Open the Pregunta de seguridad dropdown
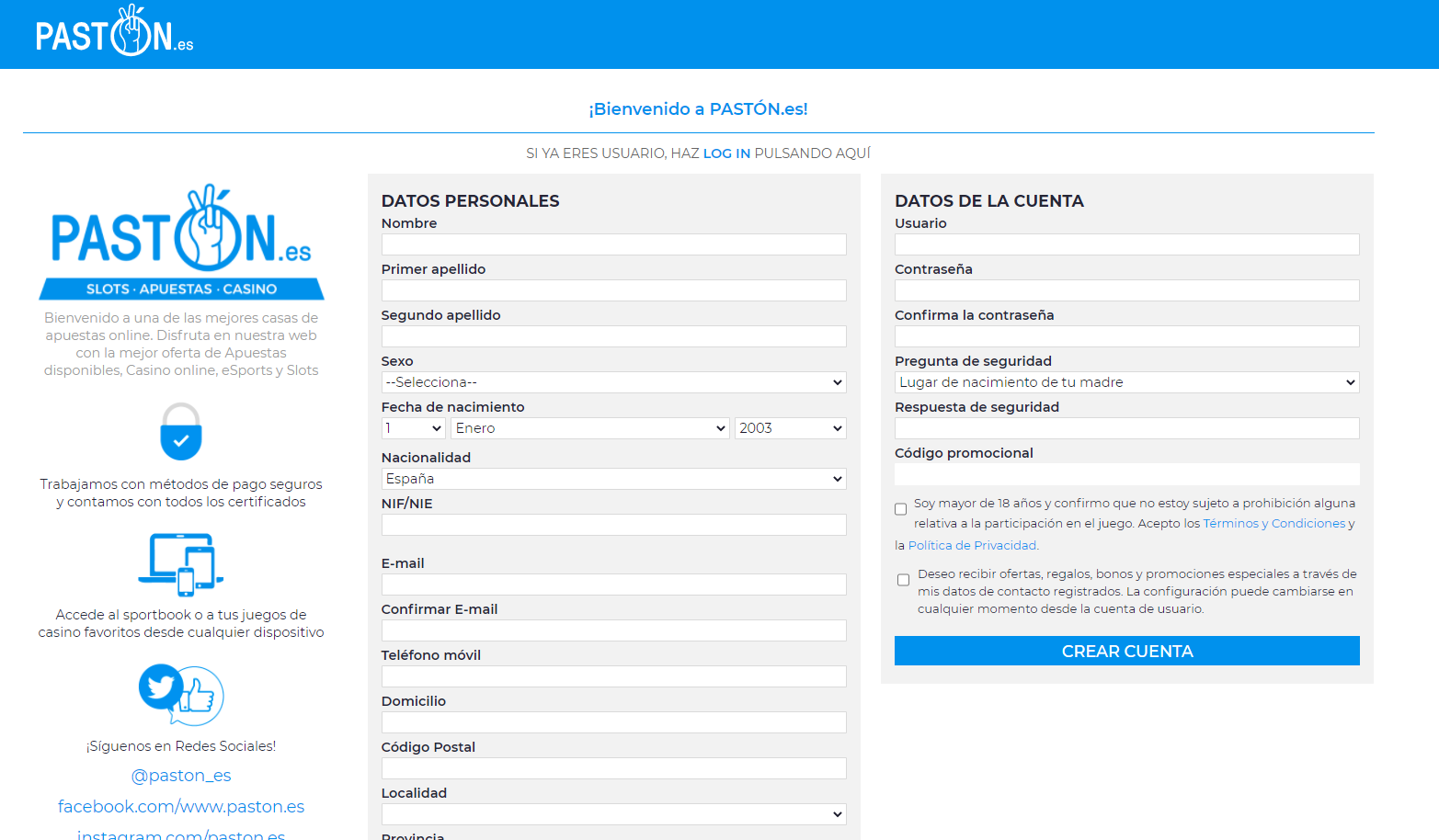 coord(1127,382)
